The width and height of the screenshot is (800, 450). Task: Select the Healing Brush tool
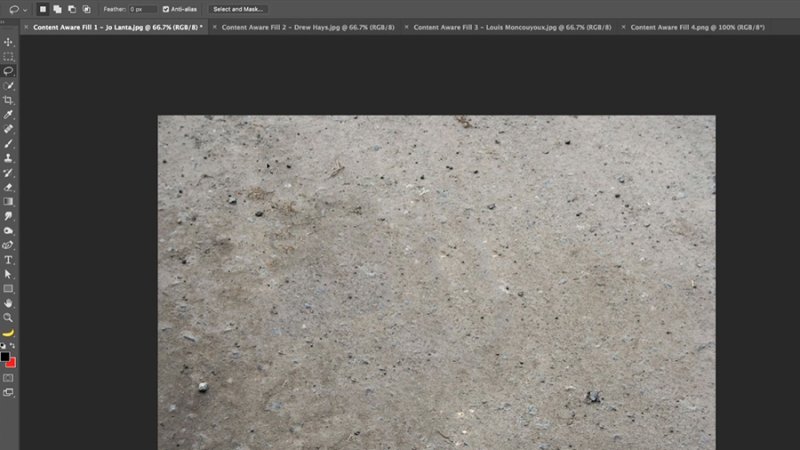click(8, 129)
